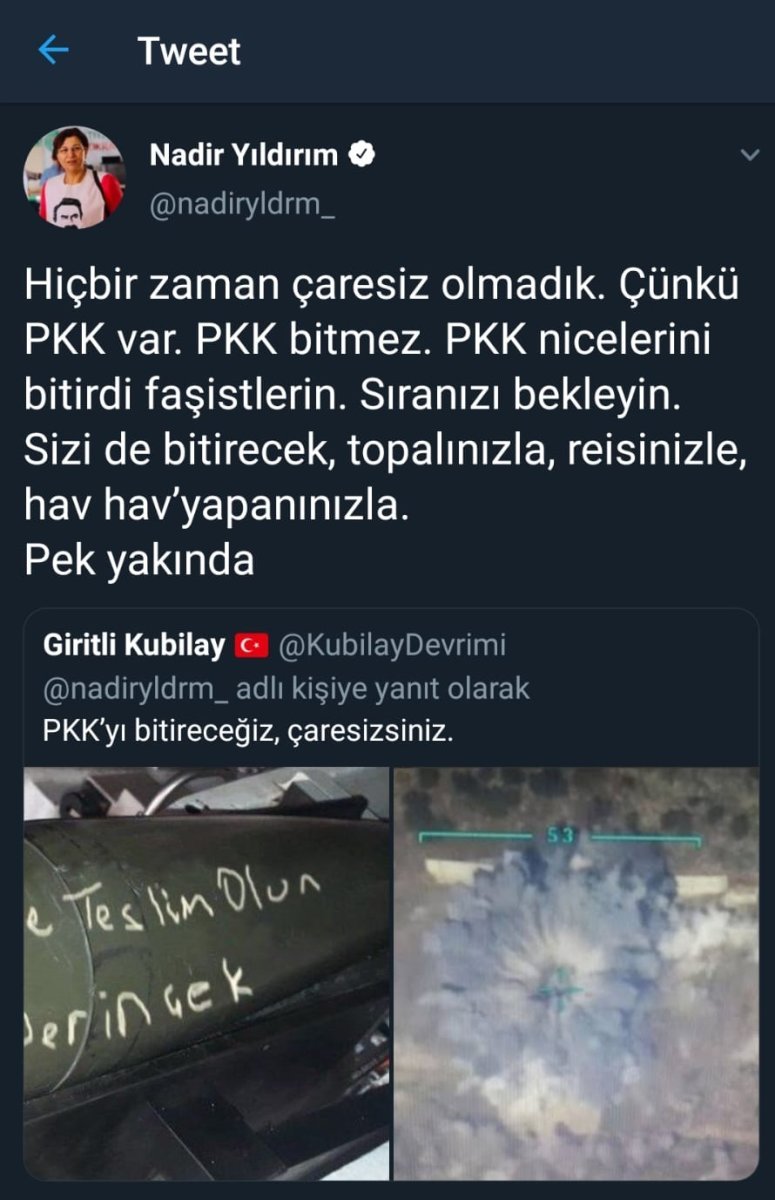This screenshot has height=1200, width=775.
Task: Open quoted text 'PKK'yı bitireceğiz, çaresizsiniz.'
Action: (248, 731)
